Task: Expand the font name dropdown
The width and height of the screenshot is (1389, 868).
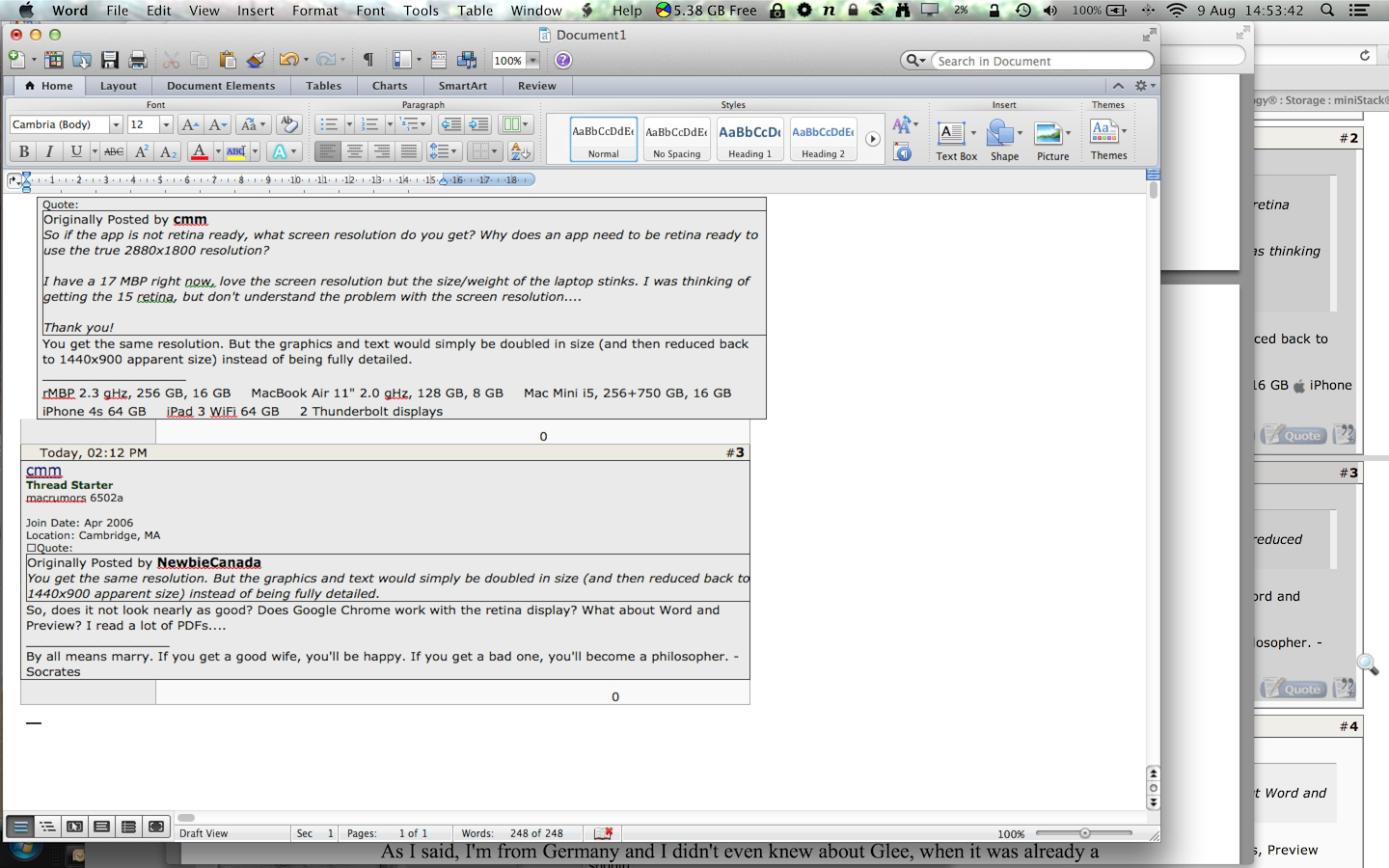Action: [x=116, y=124]
